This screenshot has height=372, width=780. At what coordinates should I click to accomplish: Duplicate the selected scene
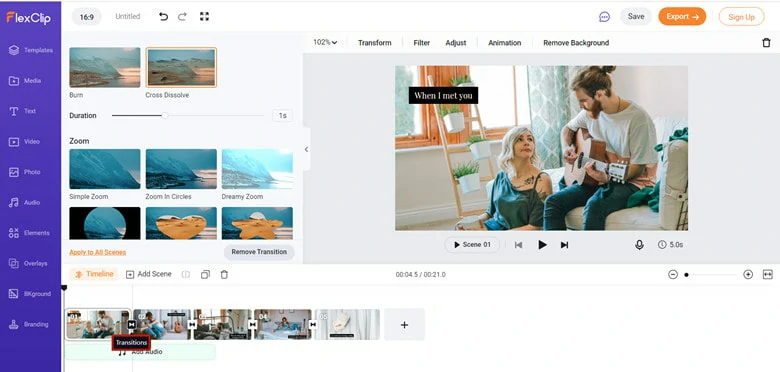[x=205, y=275]
